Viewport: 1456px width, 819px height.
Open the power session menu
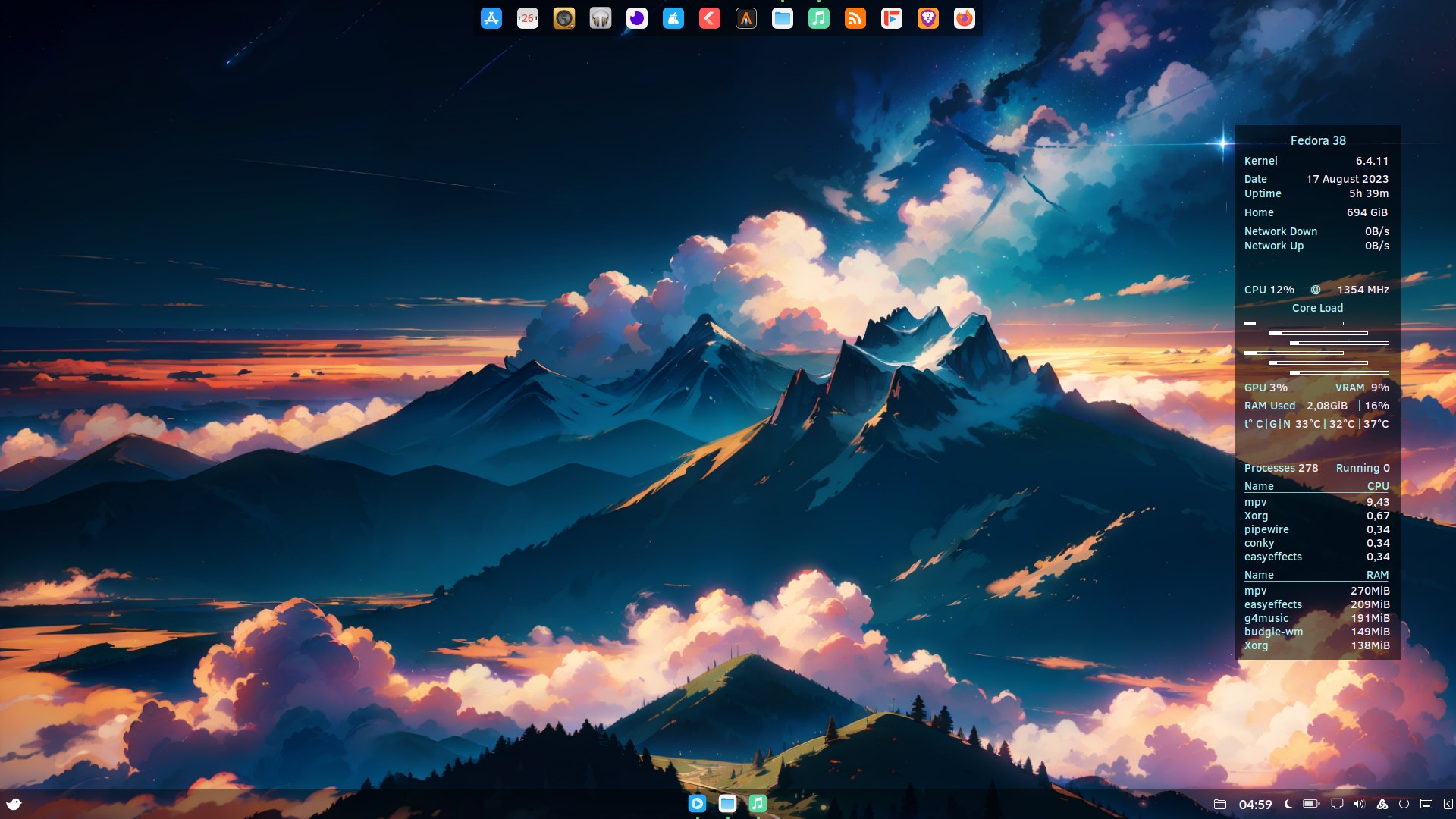coord(1404,804)
